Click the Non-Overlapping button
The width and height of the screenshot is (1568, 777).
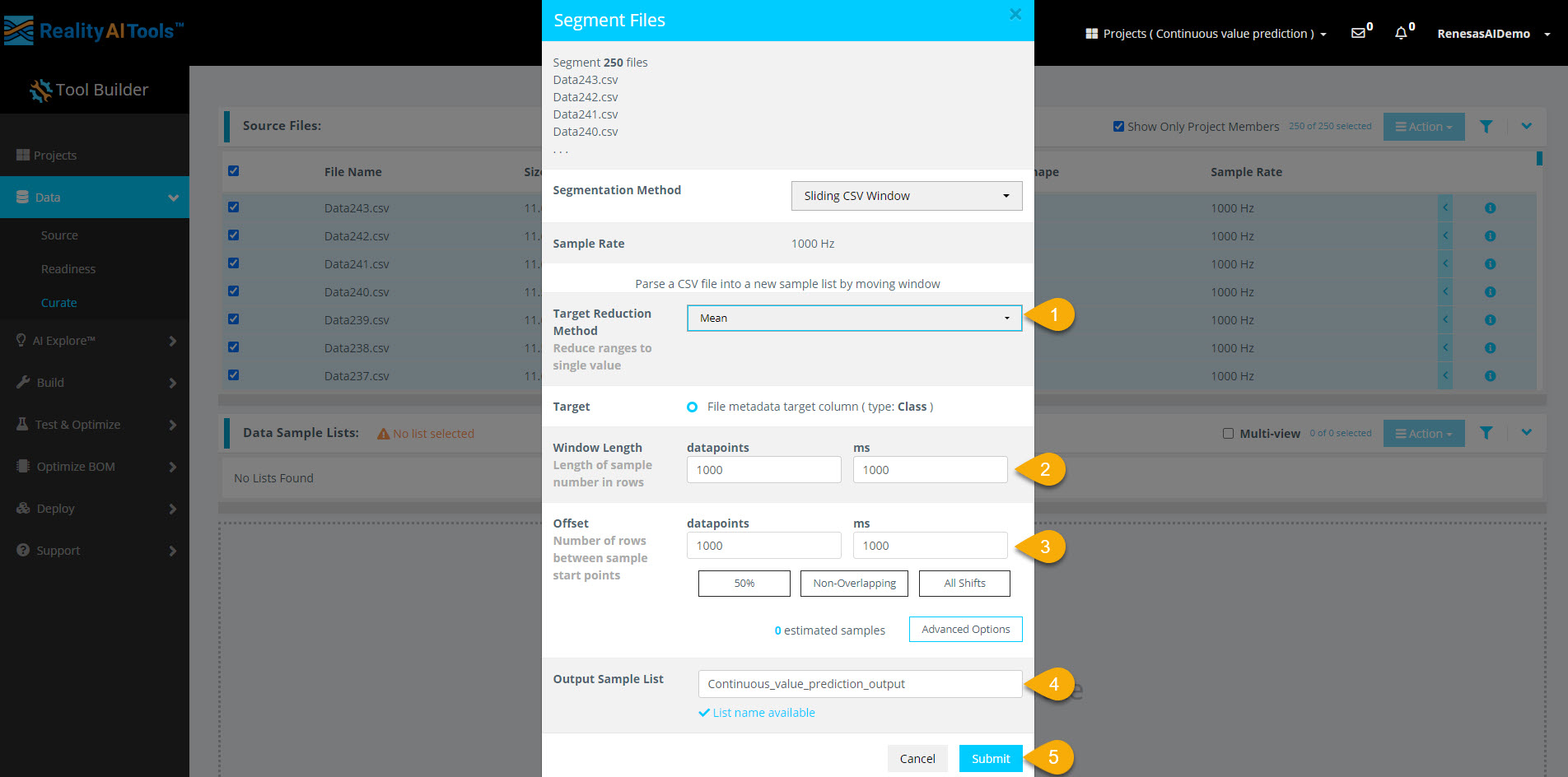click(x=854, y=583)
